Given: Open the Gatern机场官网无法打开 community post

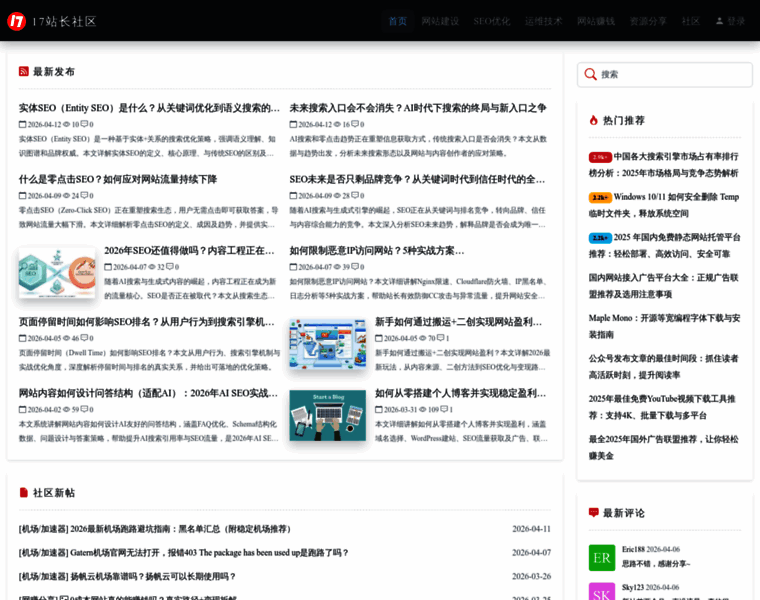Looking at the screenshot, I should (x=184, y=552).
